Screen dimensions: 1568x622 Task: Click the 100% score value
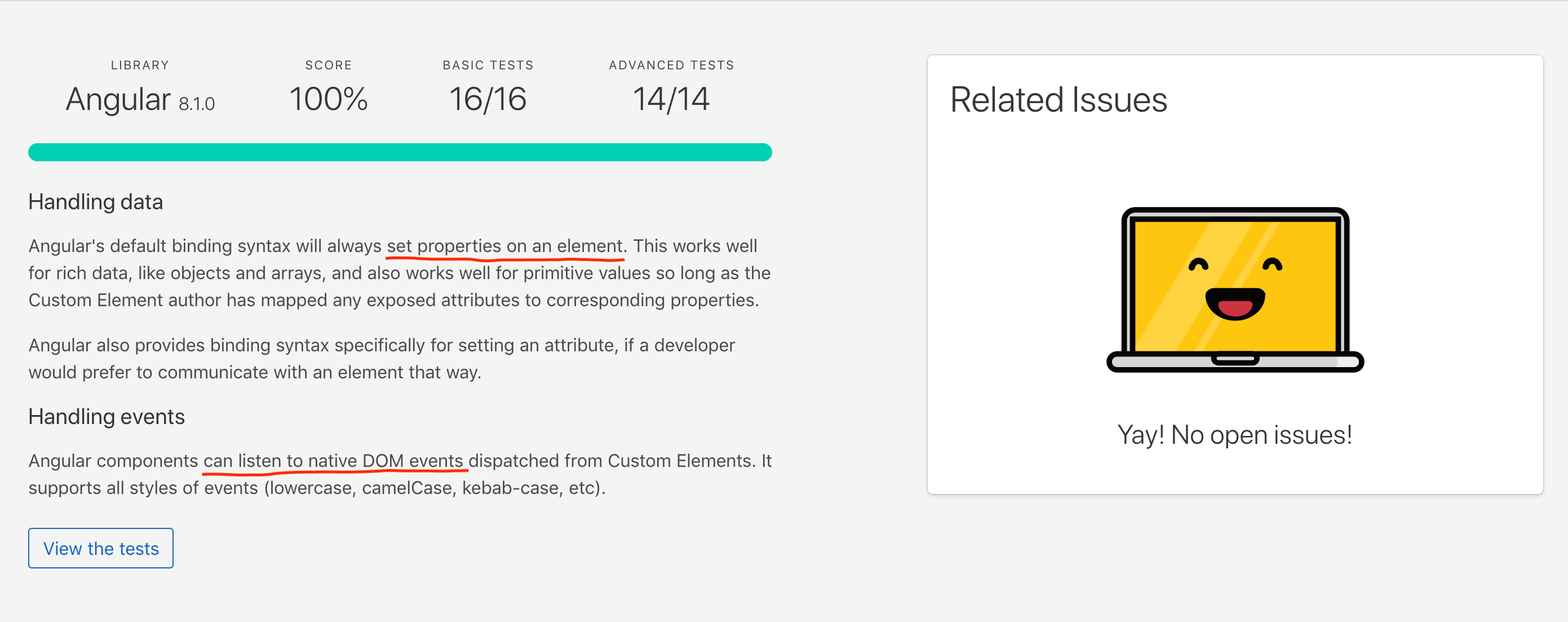(329, 99)
